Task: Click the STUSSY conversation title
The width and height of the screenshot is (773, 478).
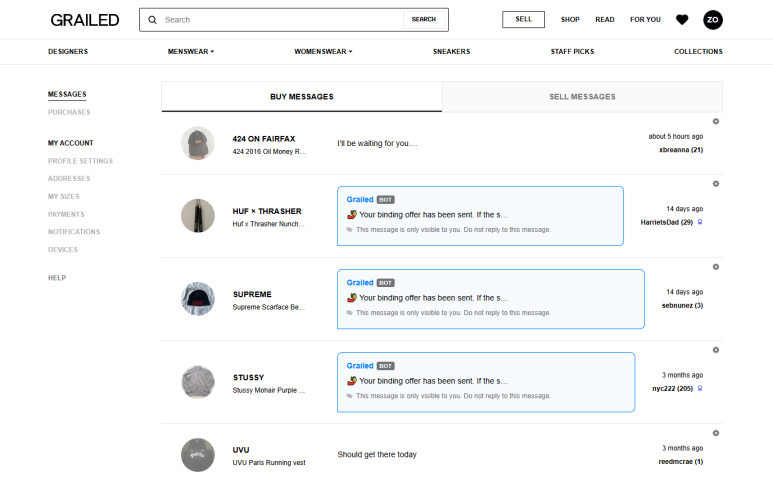Action: tap(248, 377)
